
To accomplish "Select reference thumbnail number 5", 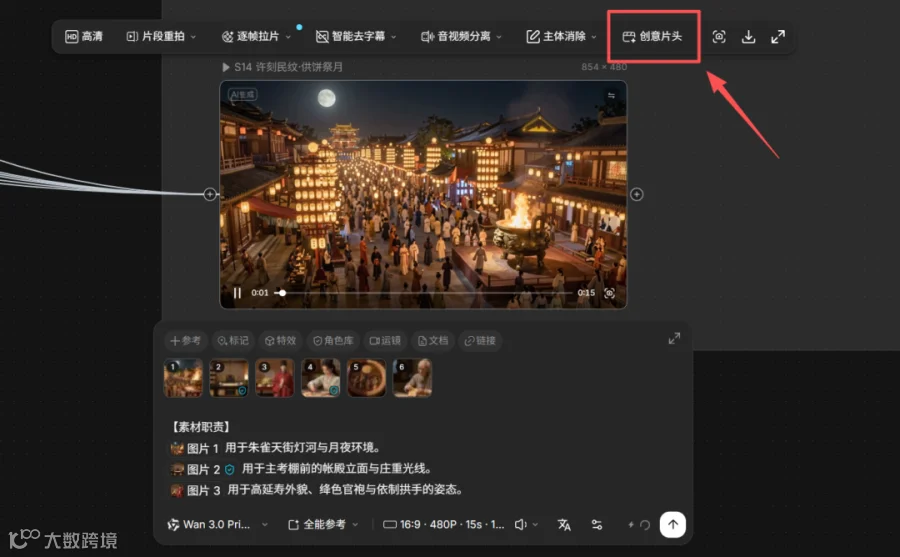I will click(366, 378).
